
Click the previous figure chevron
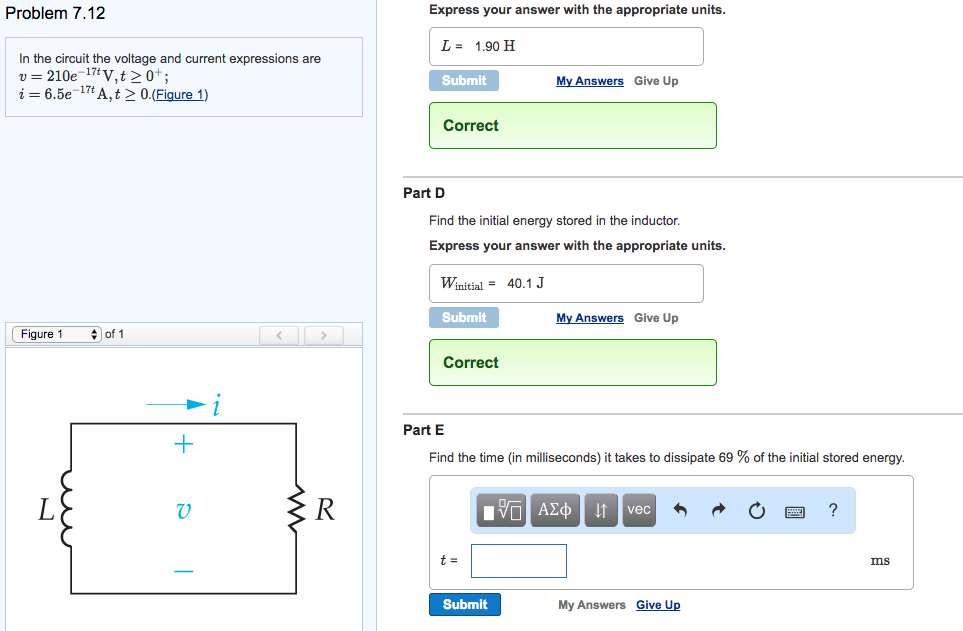point(279,334)
